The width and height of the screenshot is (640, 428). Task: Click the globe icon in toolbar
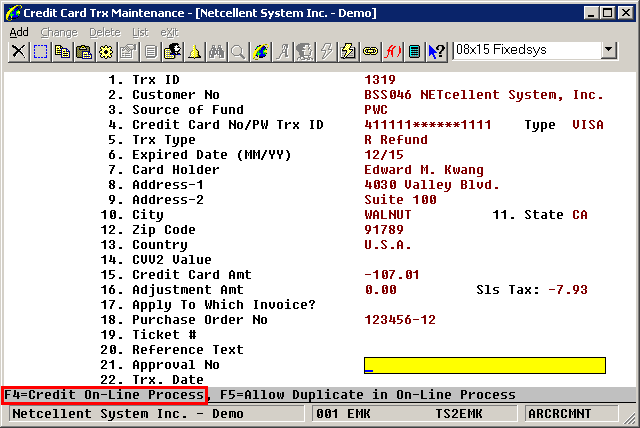[x=261, y=52]
